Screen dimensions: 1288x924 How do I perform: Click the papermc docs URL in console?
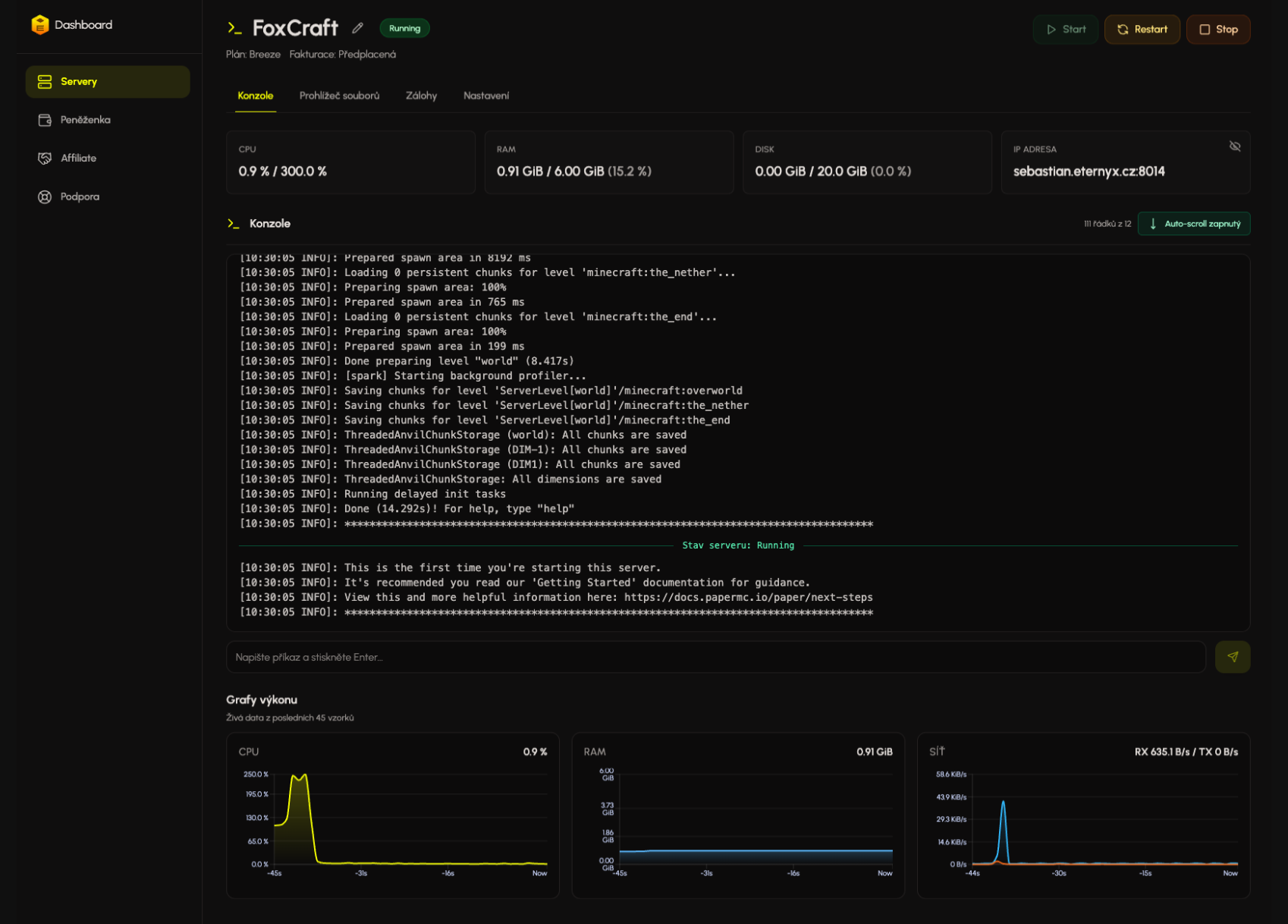coord(748,597)
